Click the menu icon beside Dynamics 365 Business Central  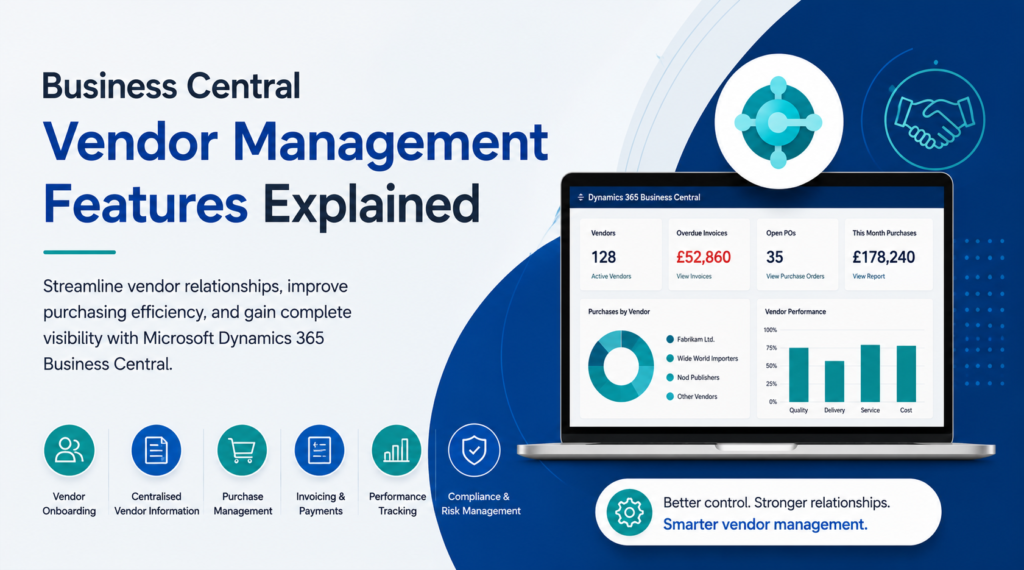tap(581, 197)
